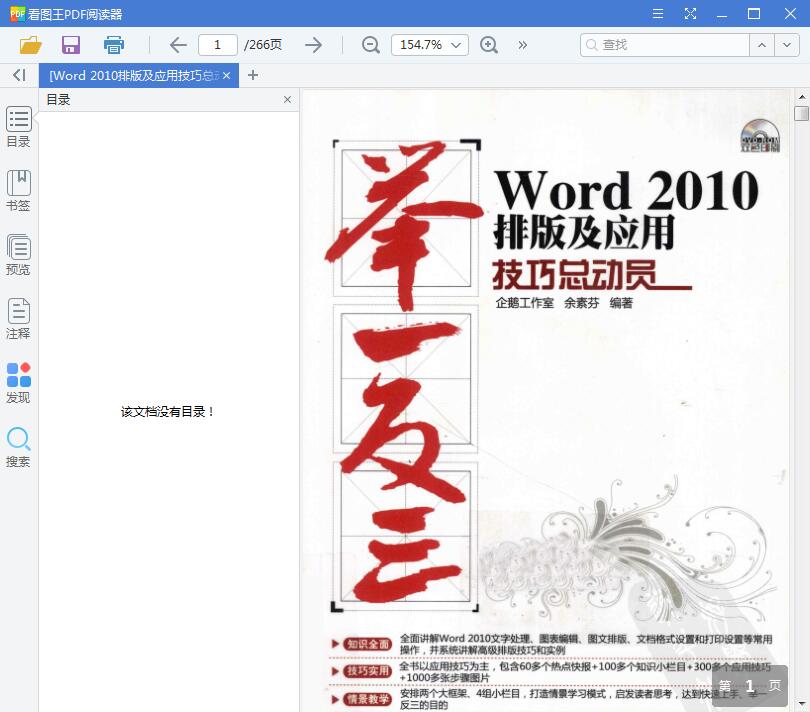Find the previous search result with the up arrow
The width and height of the screenshot is (810, 712).
761,45
